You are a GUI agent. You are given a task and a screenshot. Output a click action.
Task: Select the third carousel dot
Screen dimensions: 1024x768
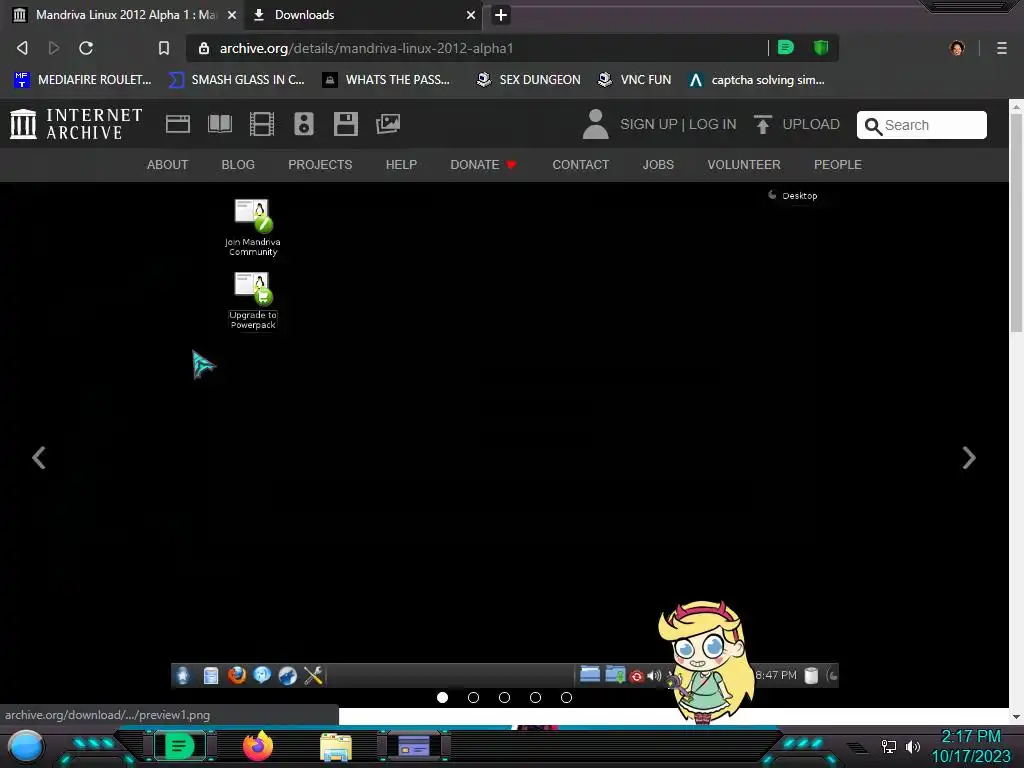click(504, 697)
